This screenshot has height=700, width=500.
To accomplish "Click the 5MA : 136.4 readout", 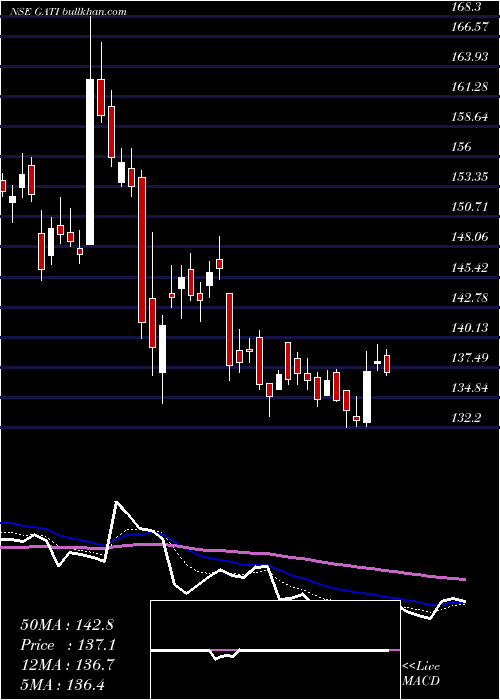I will pyautogui.click(x=63, y=685).
